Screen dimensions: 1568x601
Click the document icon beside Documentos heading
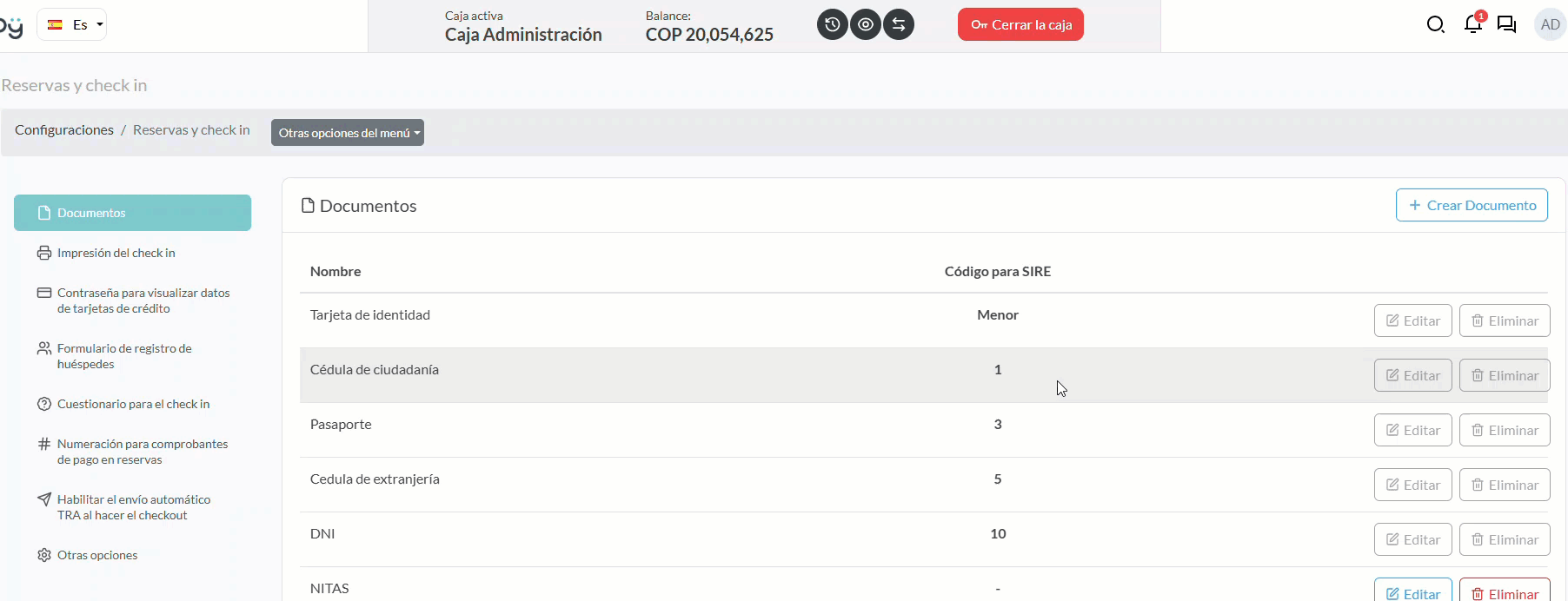point(308,206)
